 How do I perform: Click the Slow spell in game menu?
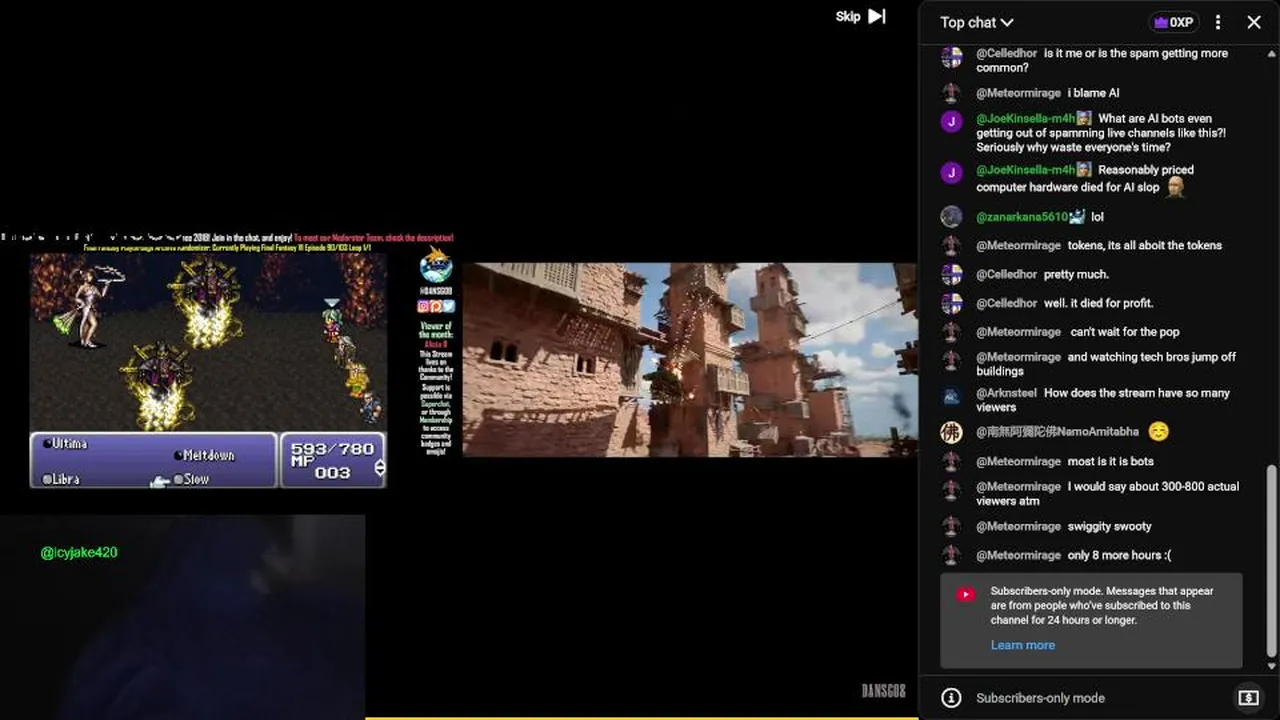pos(192,479)
